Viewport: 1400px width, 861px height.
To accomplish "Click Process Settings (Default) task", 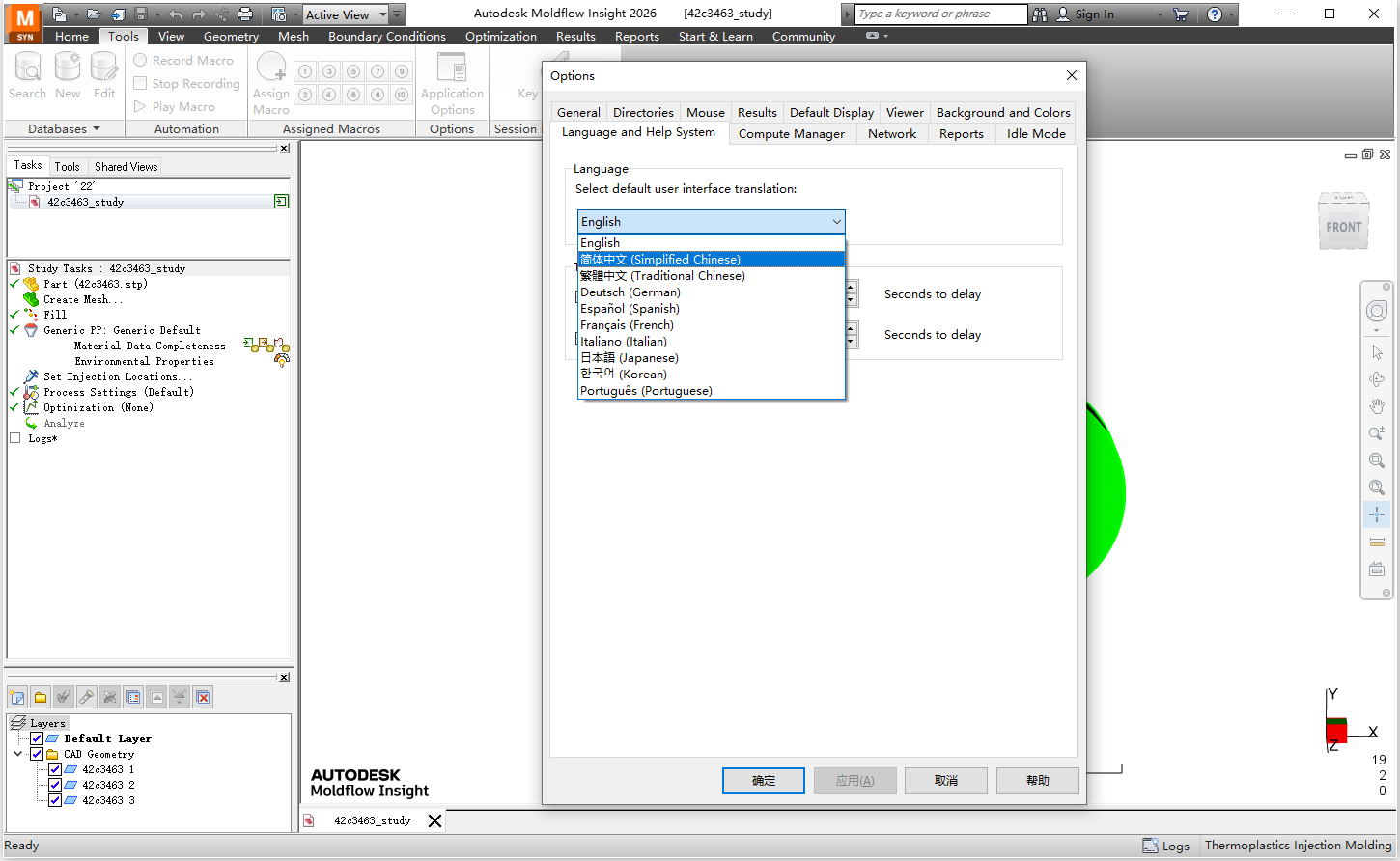I will coord(119,392).
